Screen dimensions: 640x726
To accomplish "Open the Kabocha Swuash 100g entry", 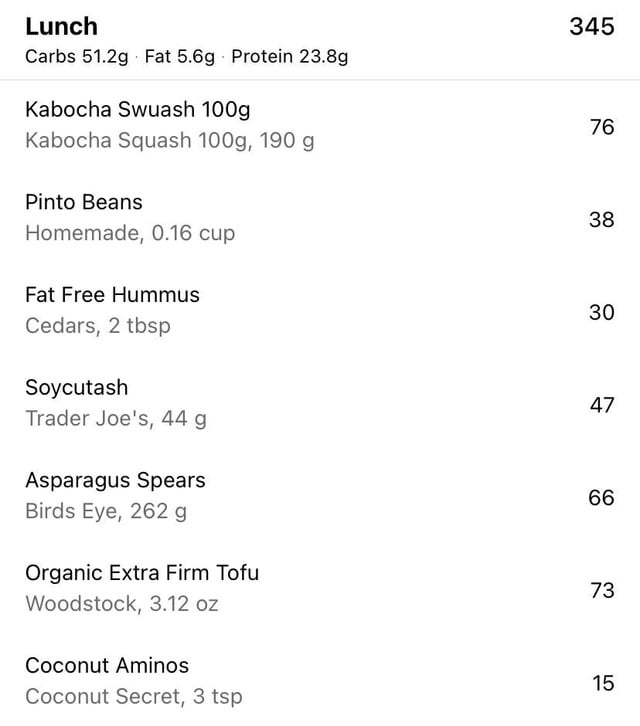I will (x=138, y=109).
